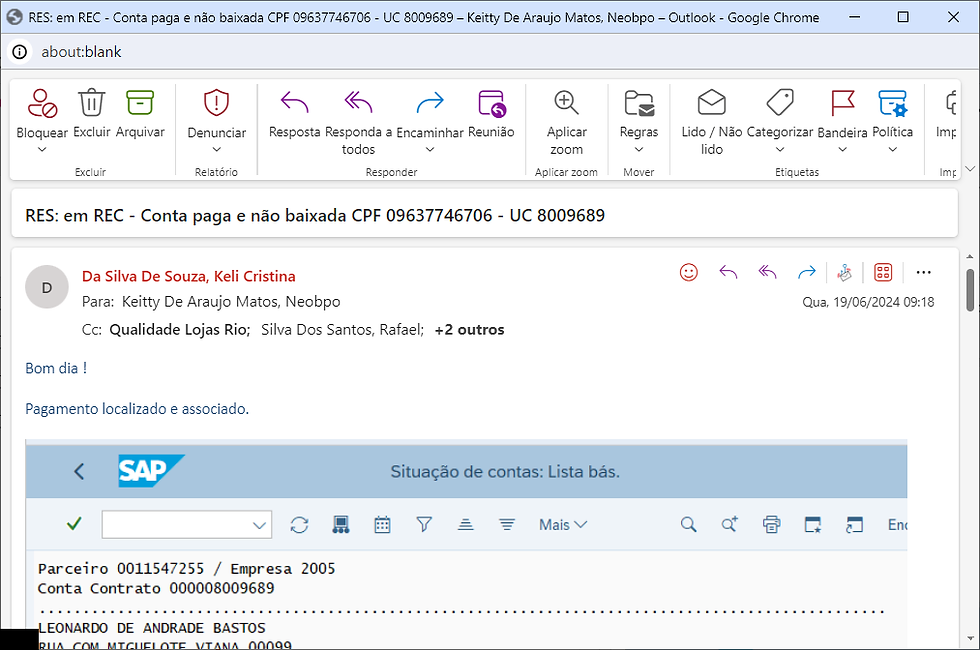The height and width of the screenshot is (650, 980).
Task: Open the red apps grid icon
Action: (x=883, y=272)
